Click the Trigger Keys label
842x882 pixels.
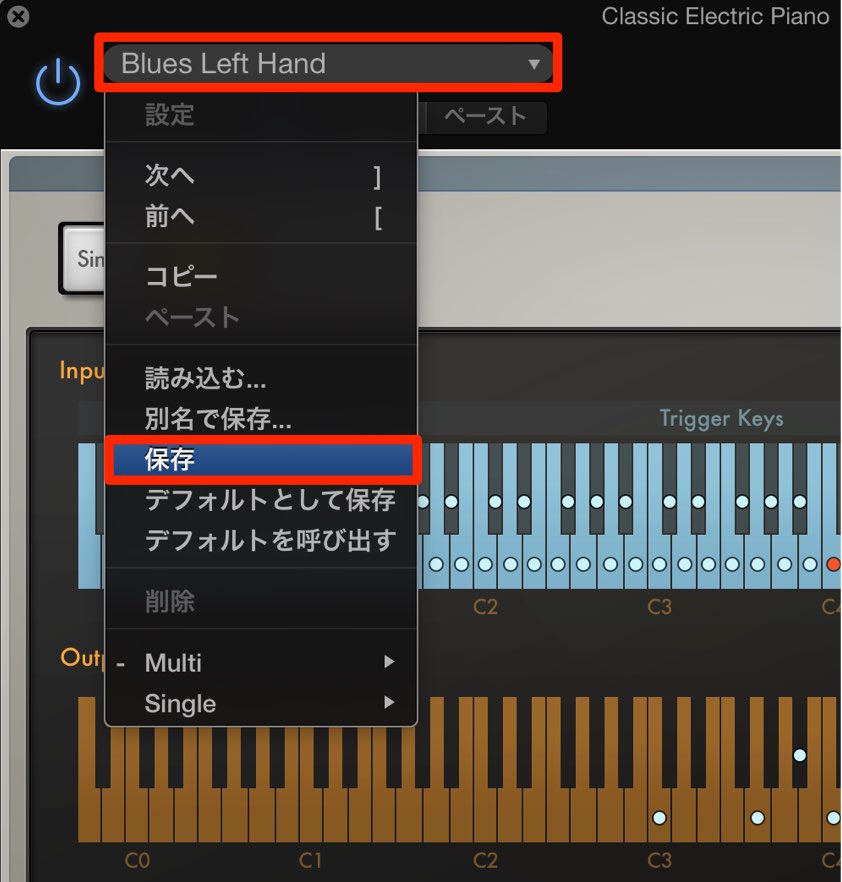[721, 418]
